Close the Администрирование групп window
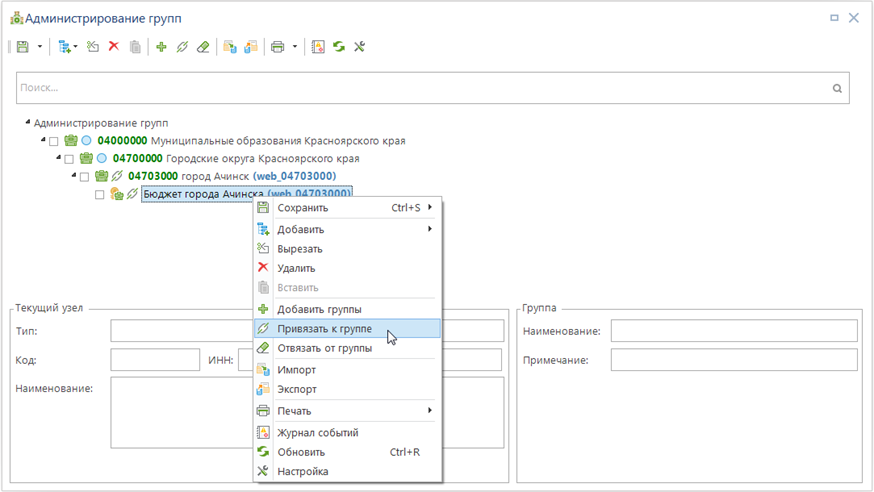 (x=854, y=18)
